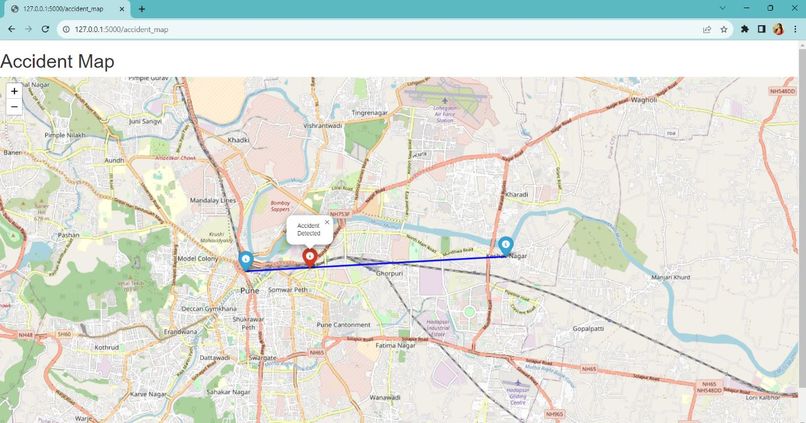Click the address bar URL
The height and width of the screenshot is (423, 806).
[x=121, y=29]
